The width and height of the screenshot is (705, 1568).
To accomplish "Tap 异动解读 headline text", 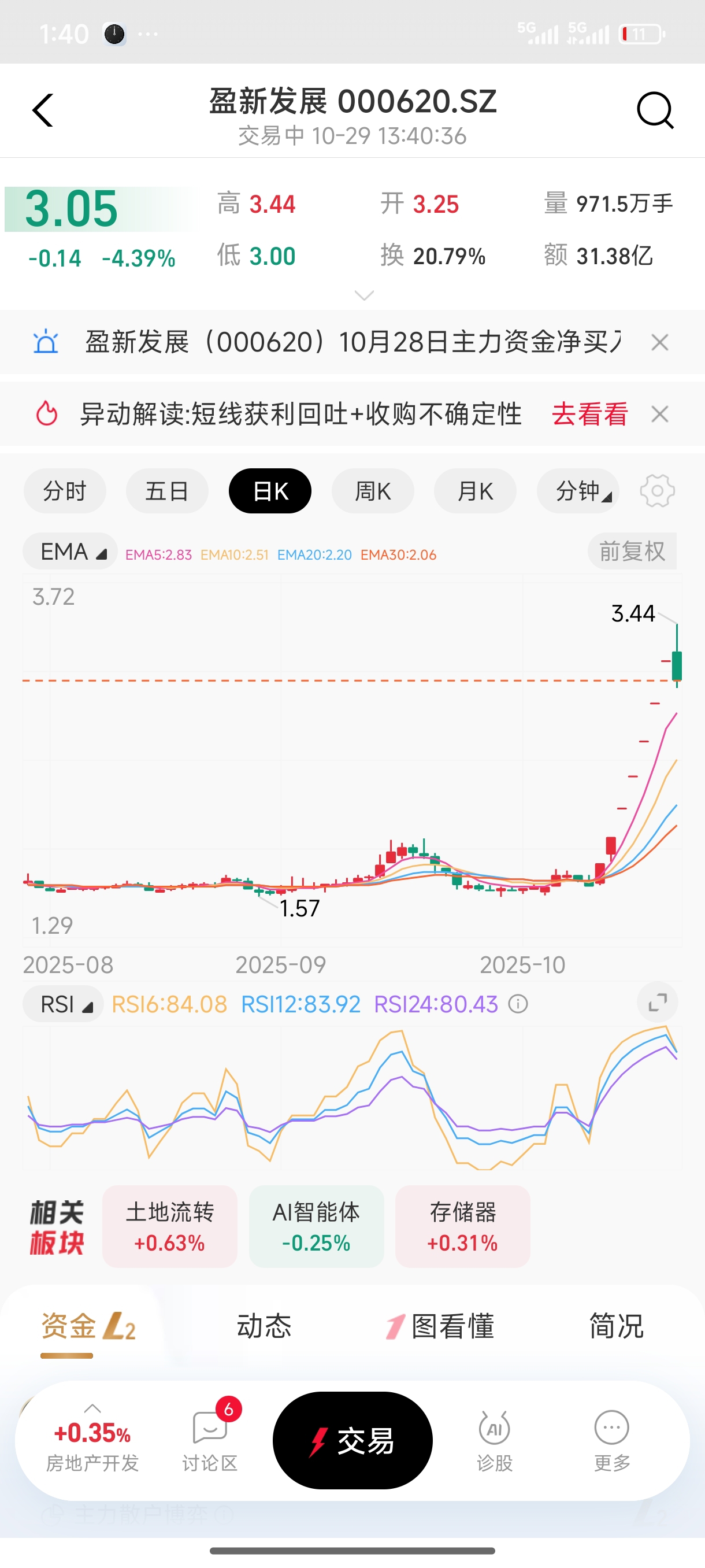I will pyautogui.click(x=301, y=414).
